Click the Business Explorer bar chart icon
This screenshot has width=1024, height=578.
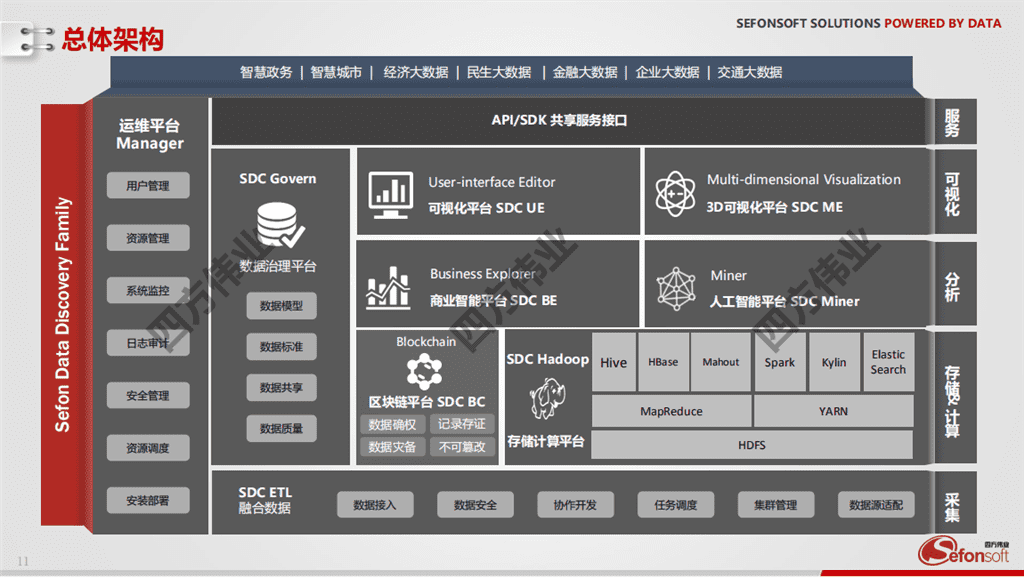coord(389,287)
